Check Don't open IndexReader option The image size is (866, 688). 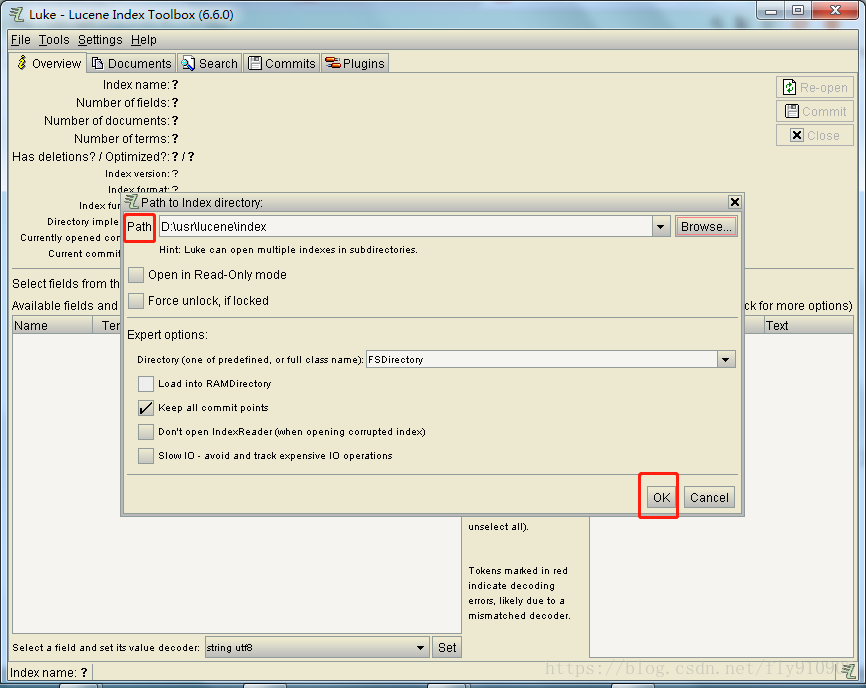click(146, 431)
